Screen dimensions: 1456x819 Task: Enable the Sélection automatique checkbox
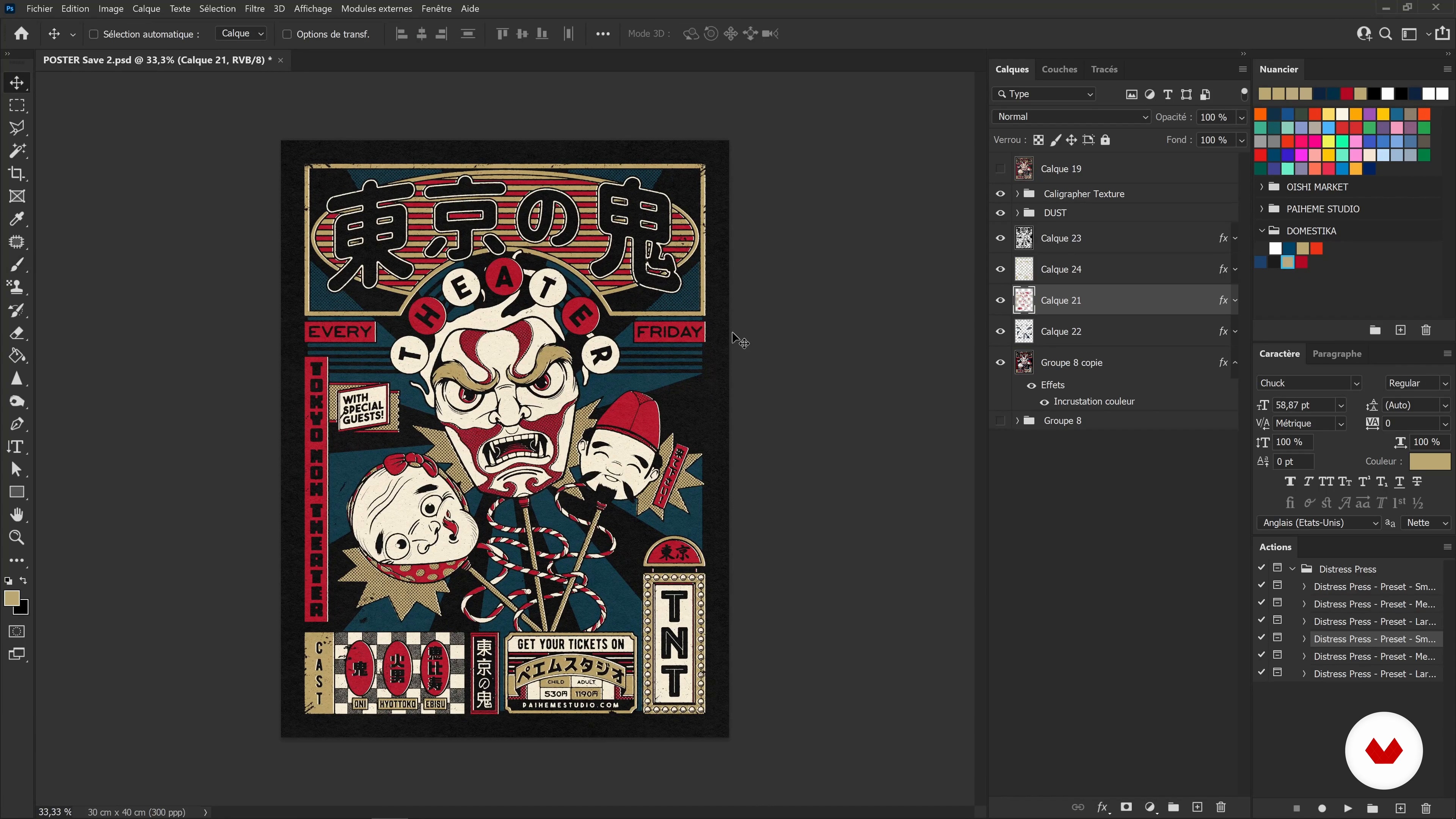point(94,34)
